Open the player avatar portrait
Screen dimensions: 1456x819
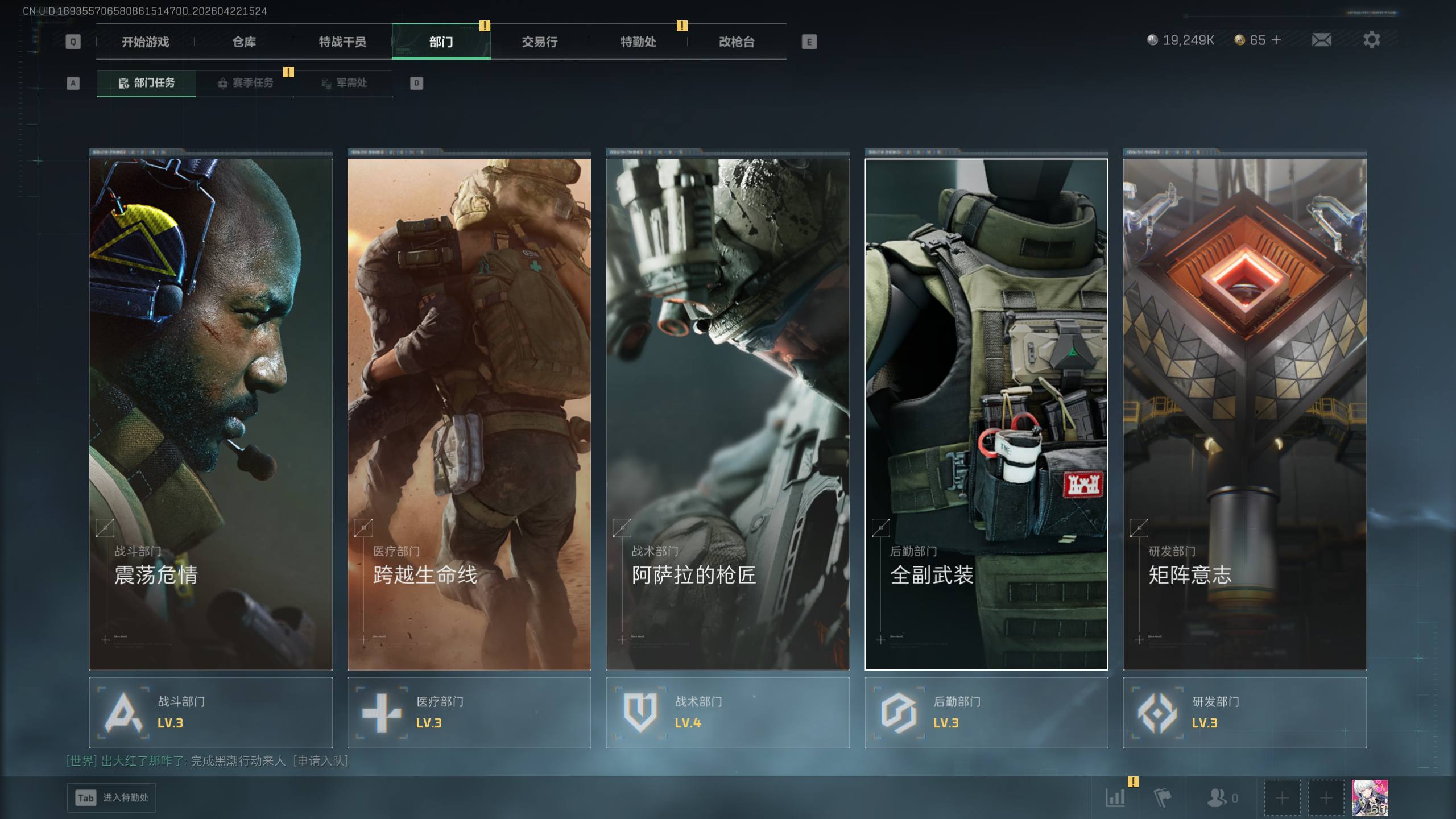tap(1370, 797)
